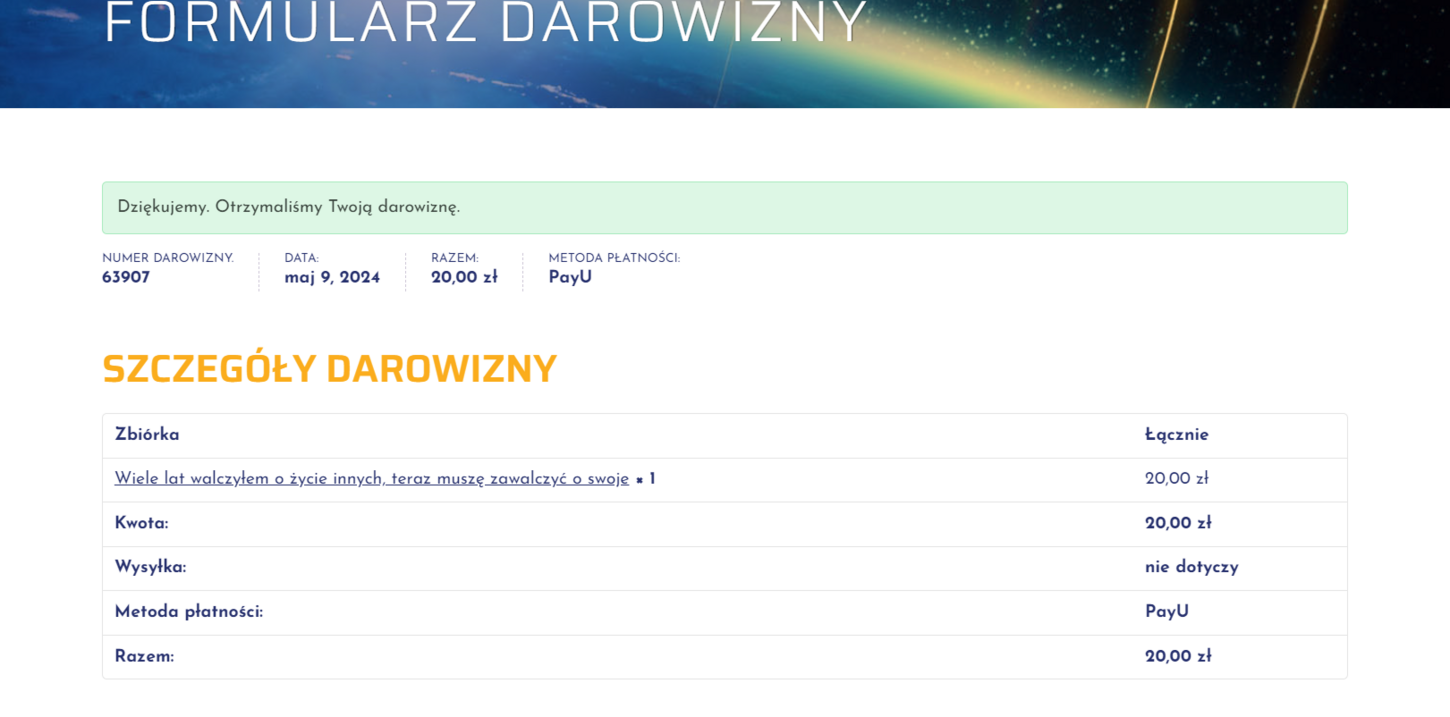Click the 'nie dotyczy' shipping value
The width and height of the screenshot is (1450, 717).
click(x=1191, y=568)
